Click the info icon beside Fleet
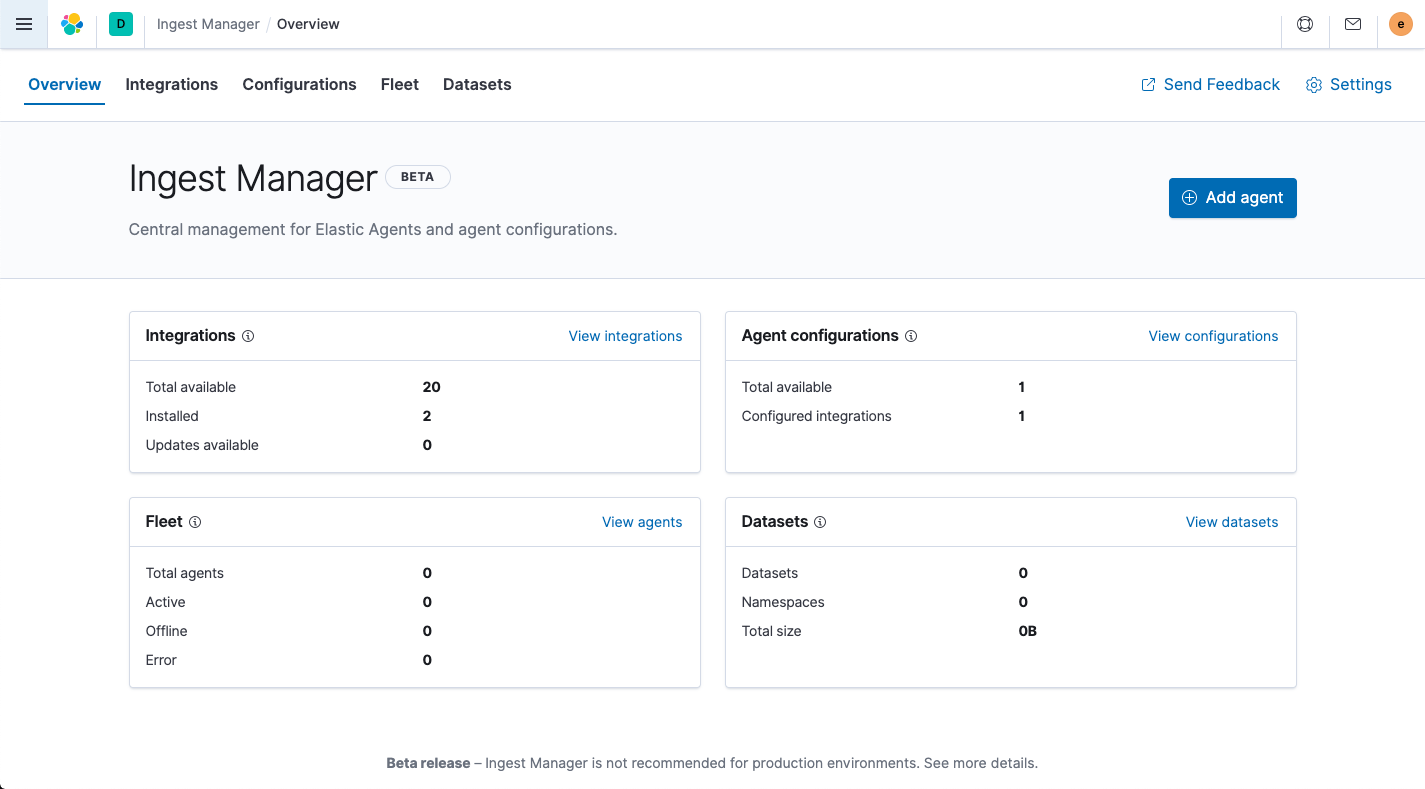The width and height of the screenshot is (1425, 789). (196, 522)
